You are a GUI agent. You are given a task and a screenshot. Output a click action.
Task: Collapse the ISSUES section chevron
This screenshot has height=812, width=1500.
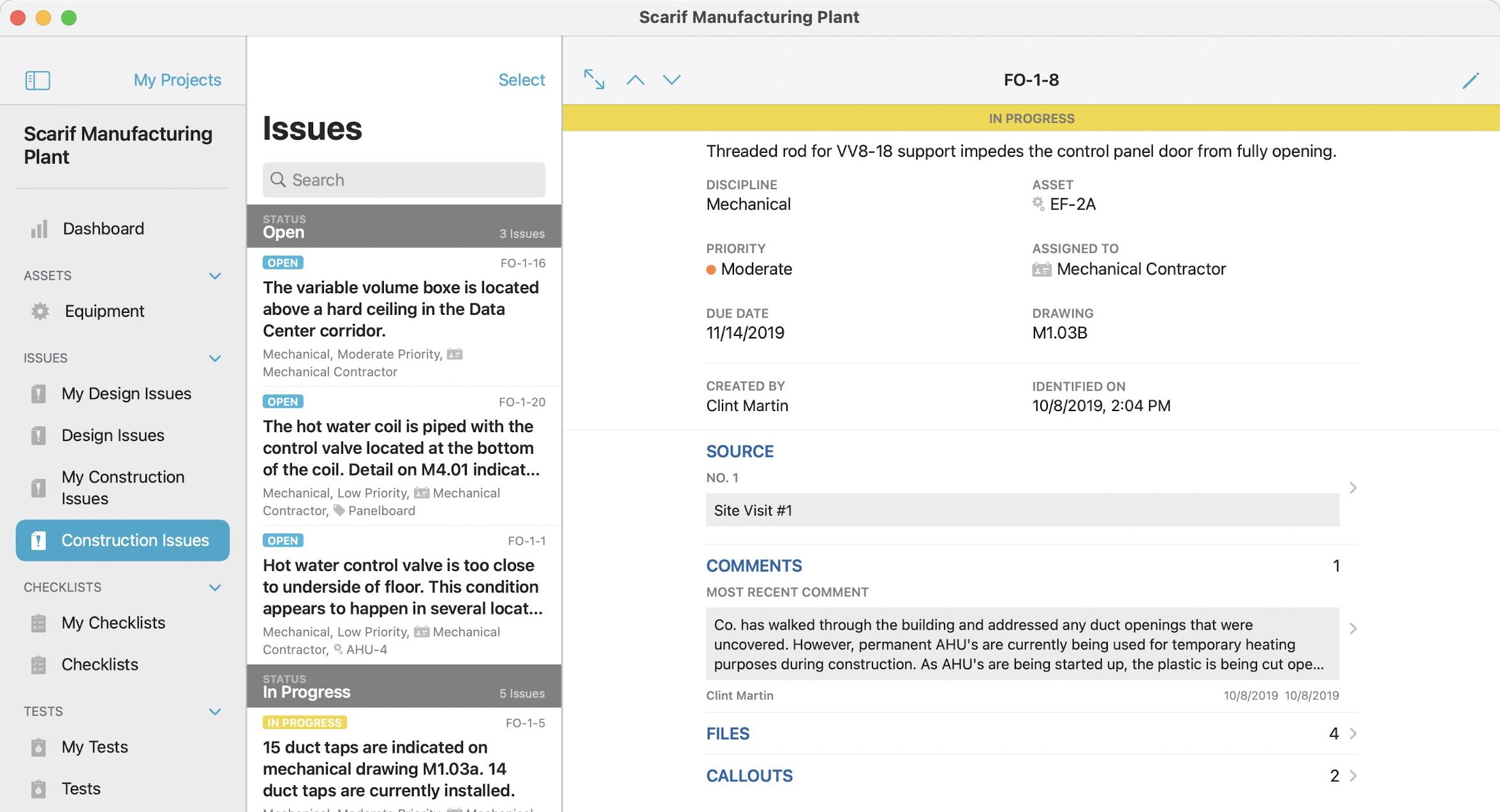tap(215, 358)
